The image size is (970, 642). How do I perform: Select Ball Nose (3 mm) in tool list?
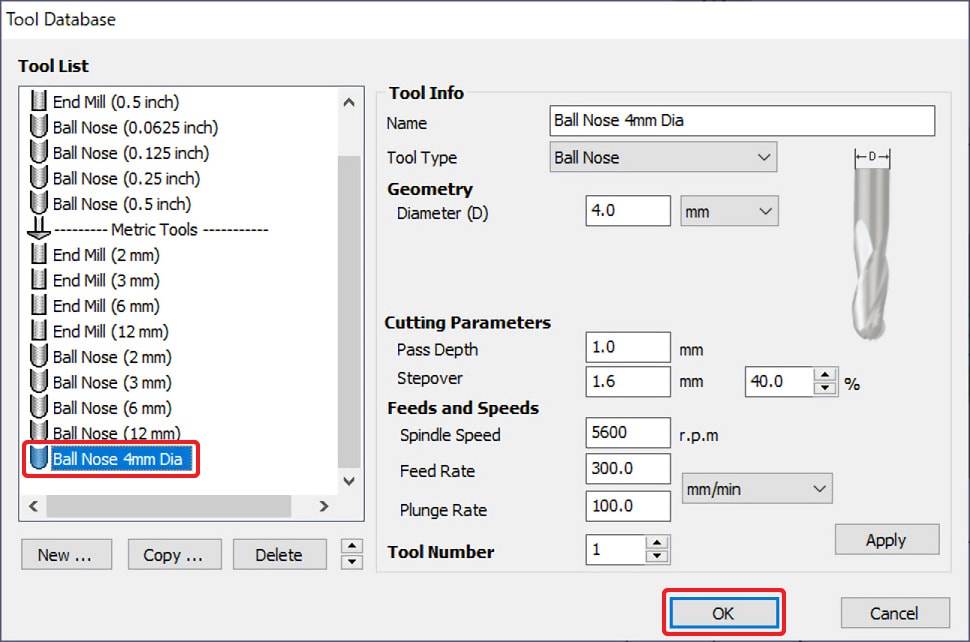click(x=111, y=382)
